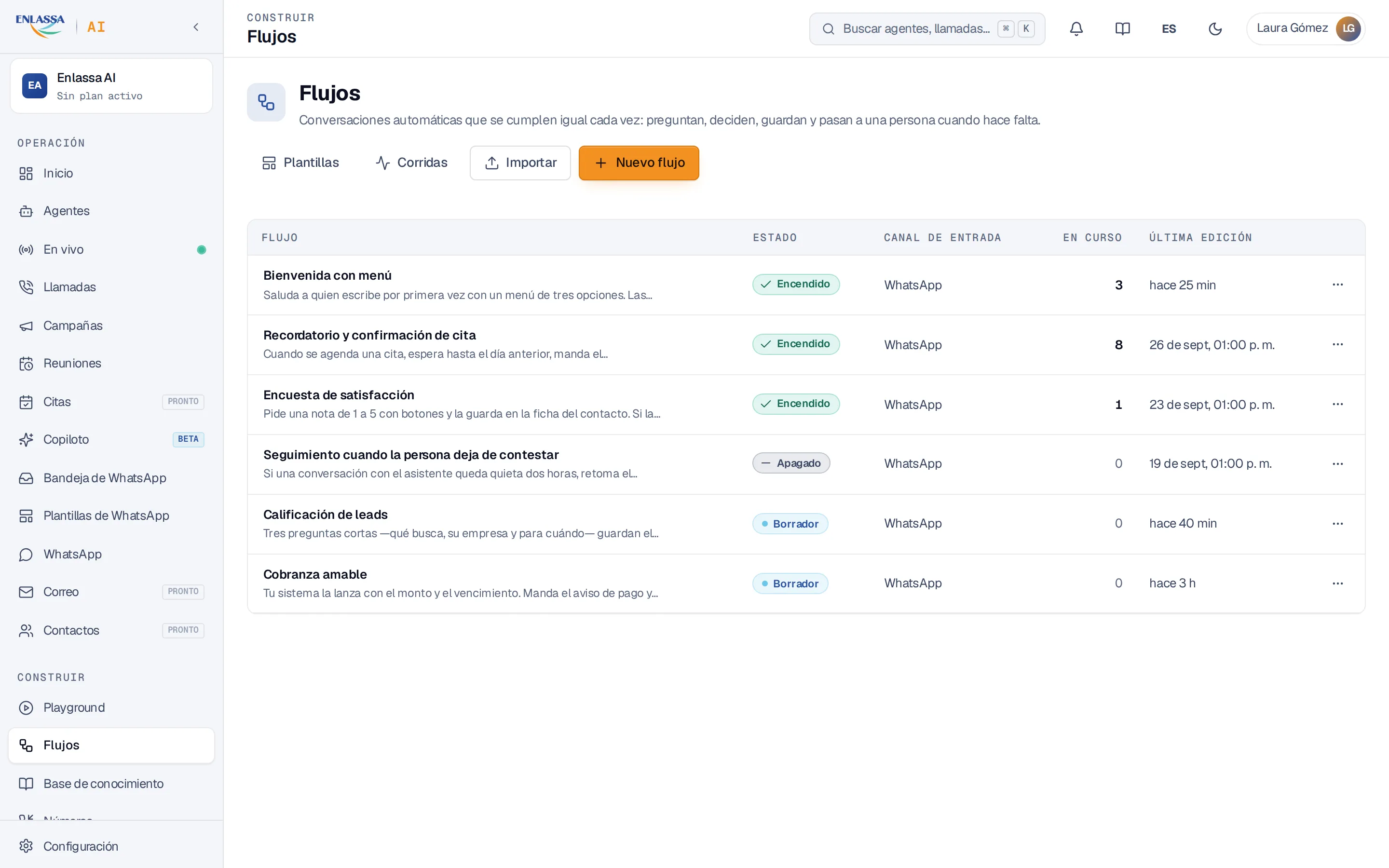
Task: Open options menu for Calificación de leads
Action: point(1337,524)
